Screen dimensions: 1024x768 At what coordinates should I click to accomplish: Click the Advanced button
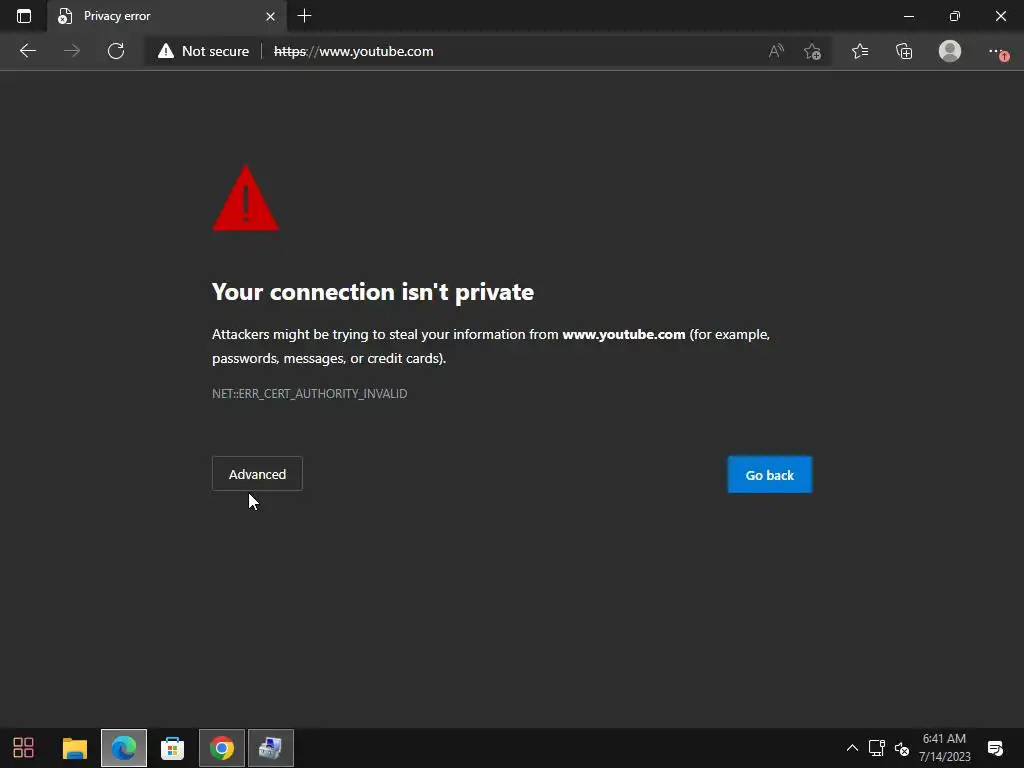[x=257, y=474]
